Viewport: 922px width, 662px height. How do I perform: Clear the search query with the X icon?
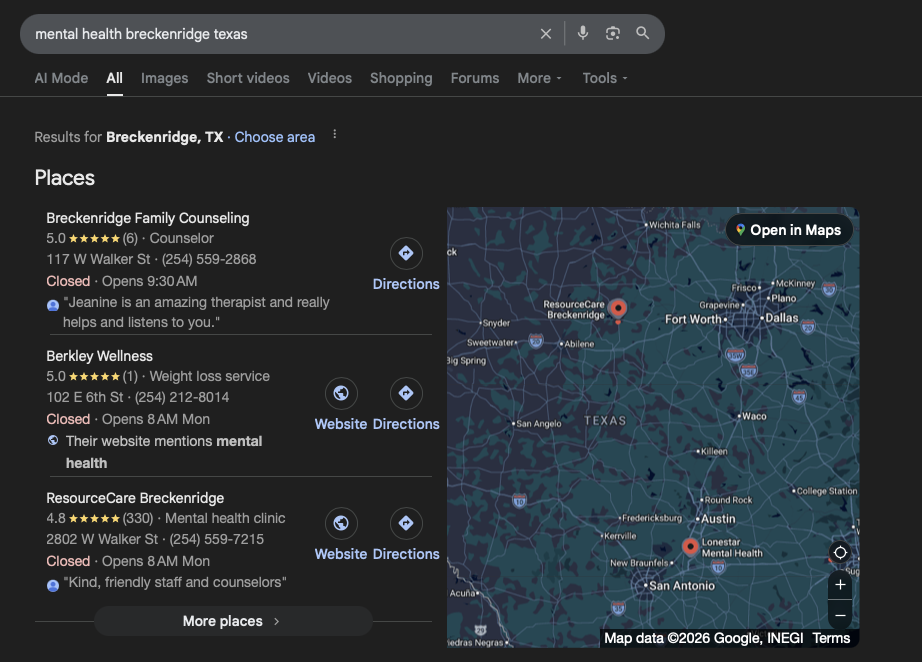point(546,33)
